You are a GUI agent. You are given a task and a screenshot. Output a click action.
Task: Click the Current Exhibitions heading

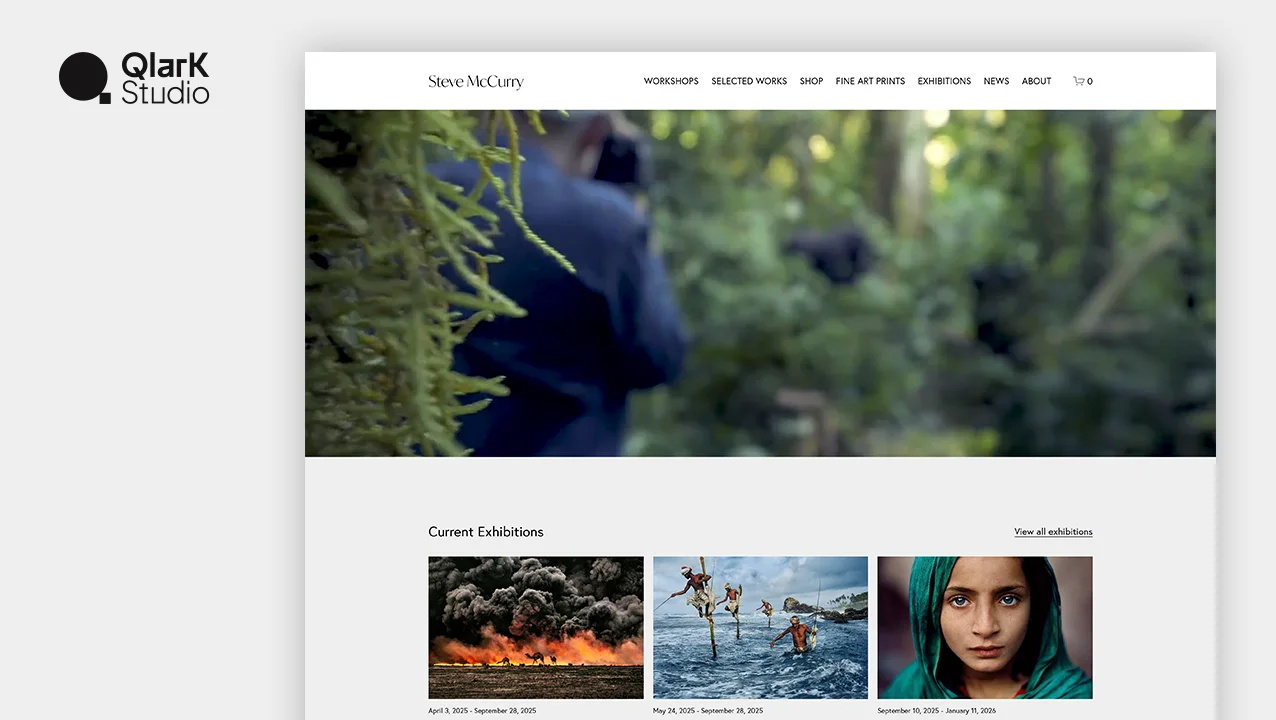tap(485, 532)
